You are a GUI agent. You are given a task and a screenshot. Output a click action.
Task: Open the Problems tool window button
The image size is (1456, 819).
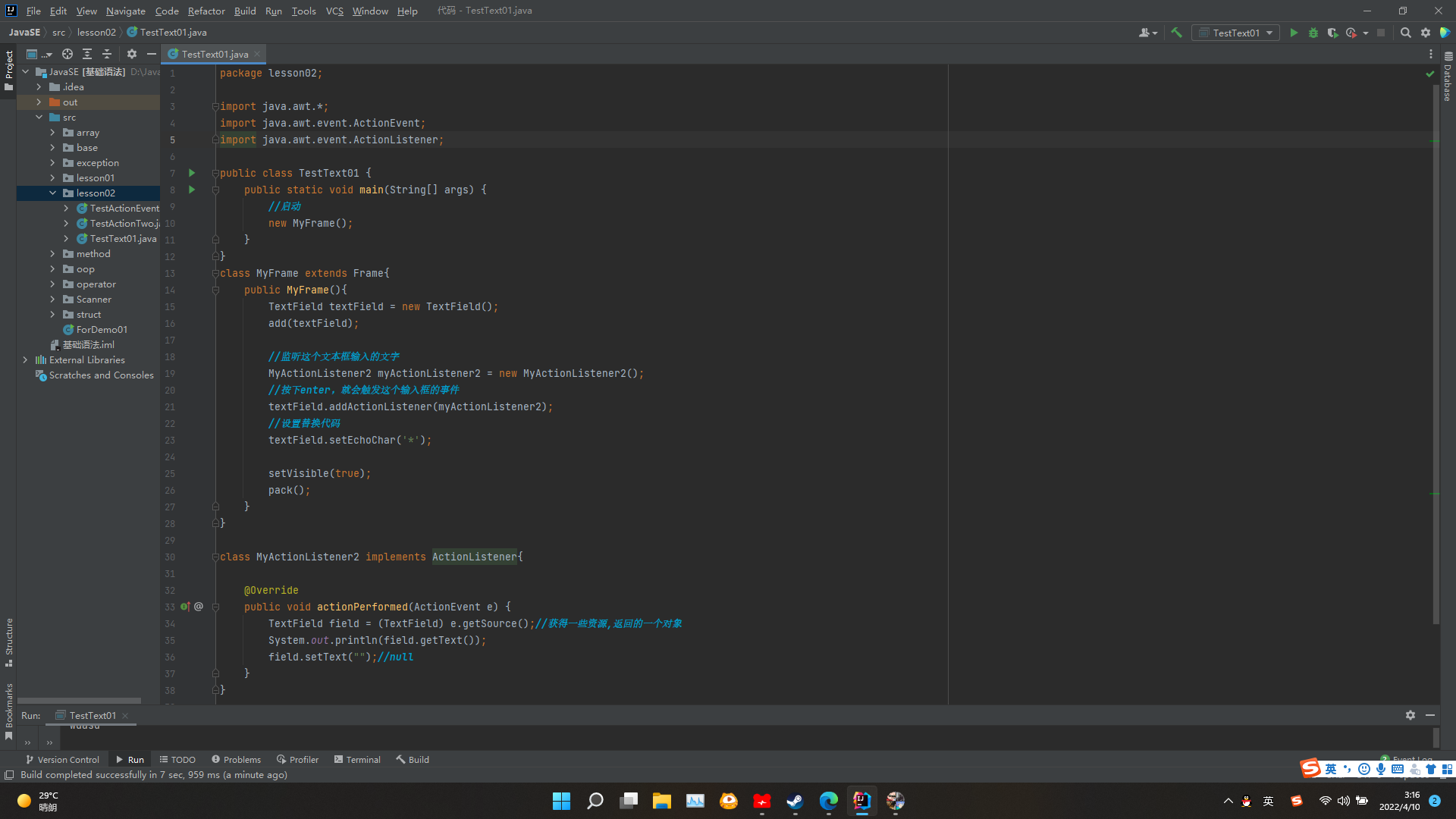[x=236, y=759]
